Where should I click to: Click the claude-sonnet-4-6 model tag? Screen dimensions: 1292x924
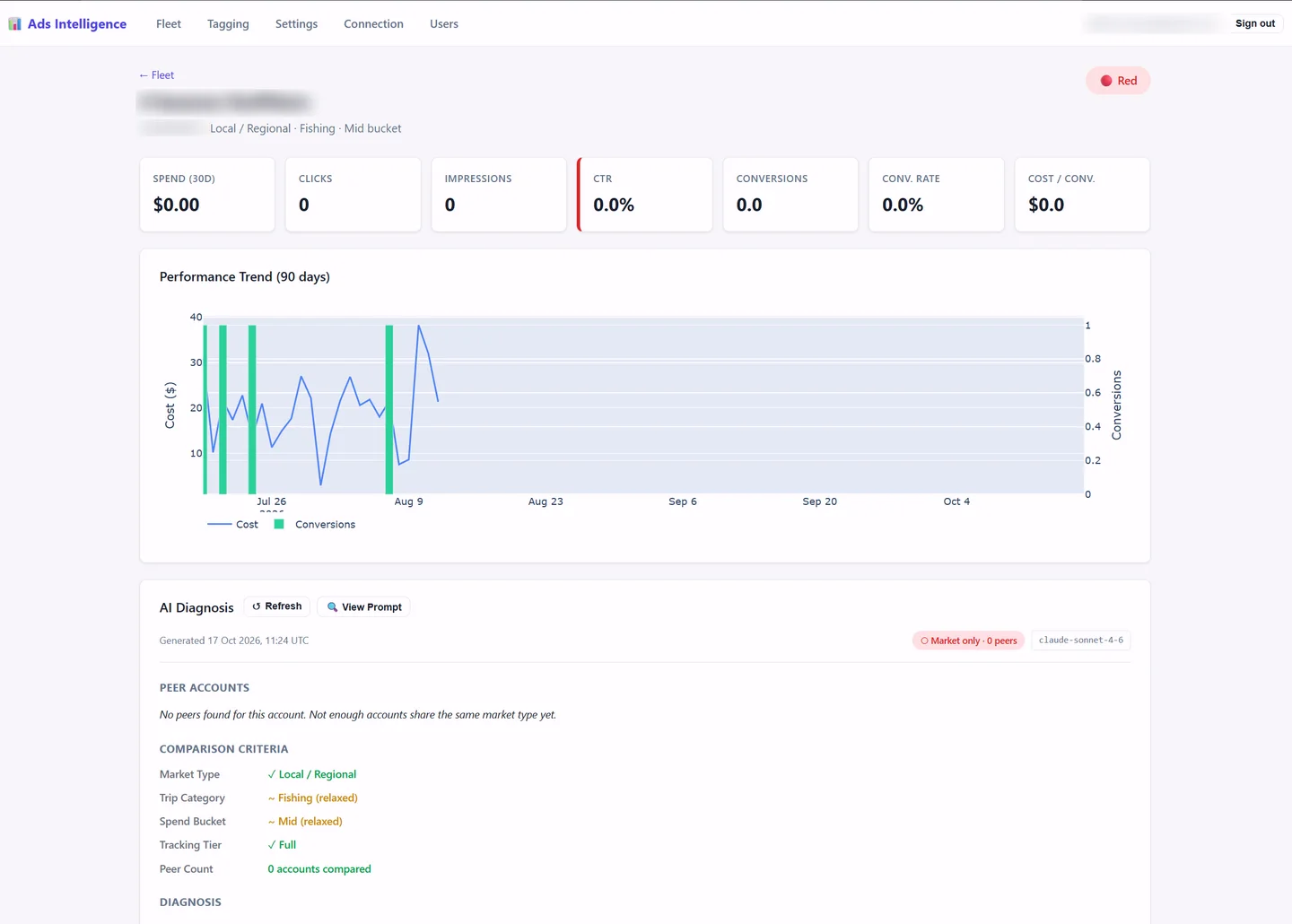click(x=1080, y=641)
